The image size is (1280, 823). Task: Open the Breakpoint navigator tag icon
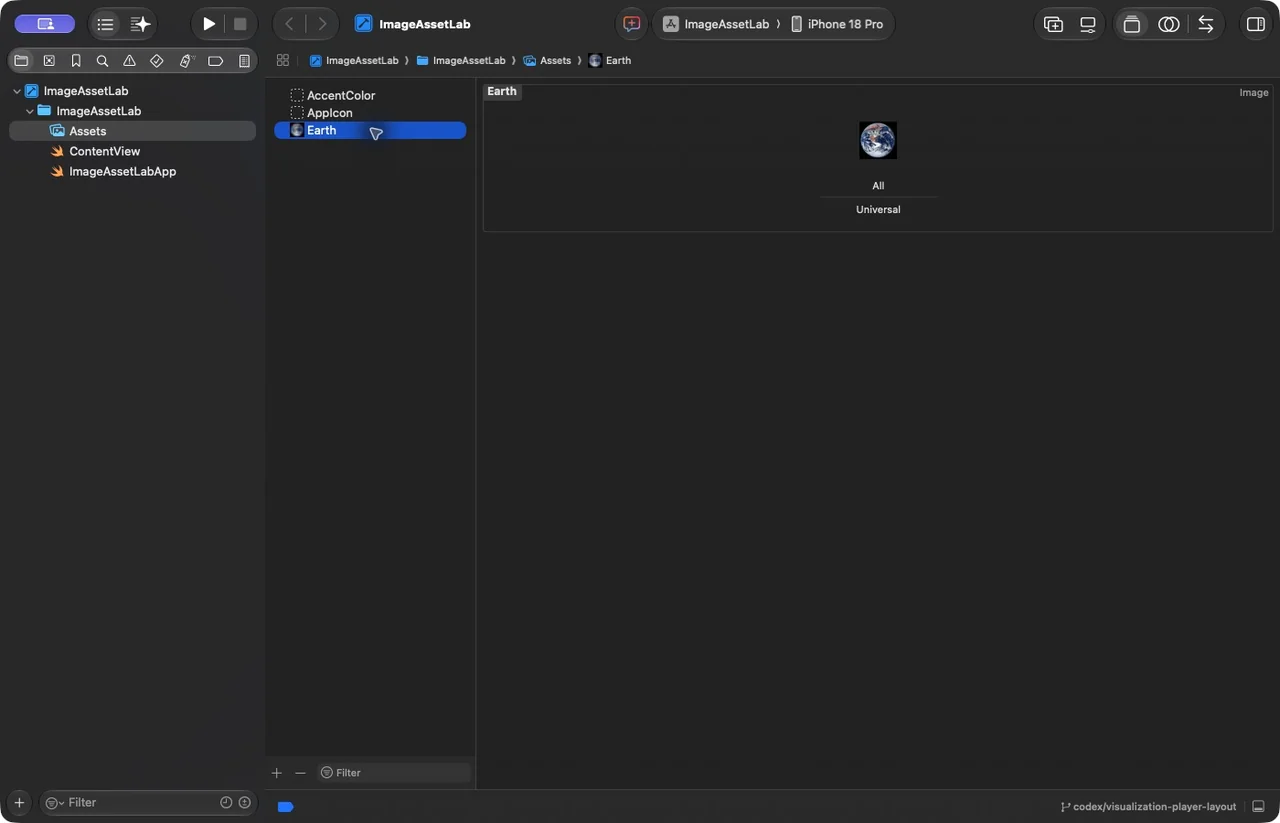click(215, 61)
